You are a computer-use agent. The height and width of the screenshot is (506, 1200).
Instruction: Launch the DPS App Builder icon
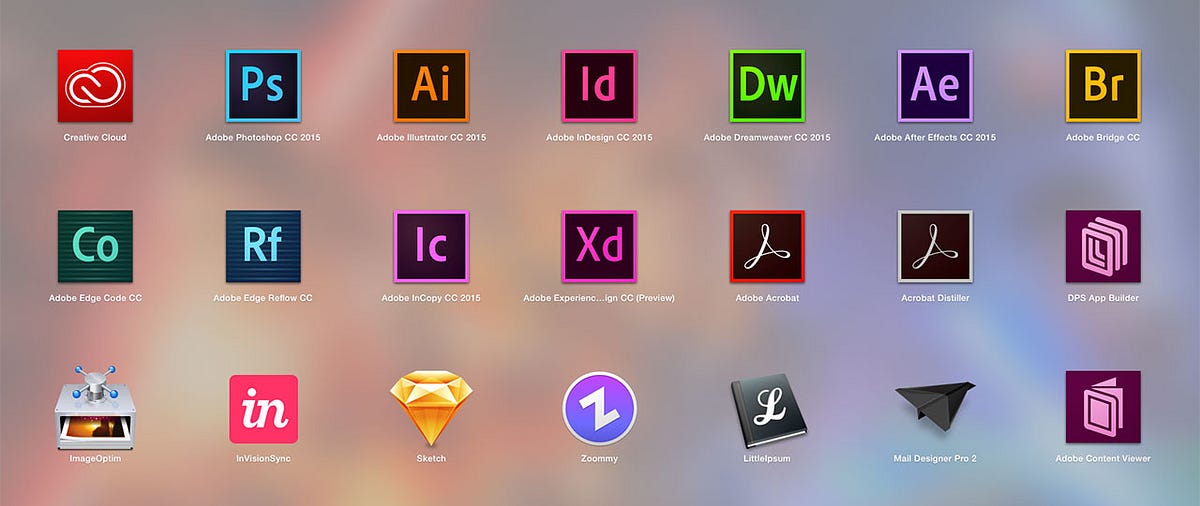pyautogui.click(x=1103, y=247)
